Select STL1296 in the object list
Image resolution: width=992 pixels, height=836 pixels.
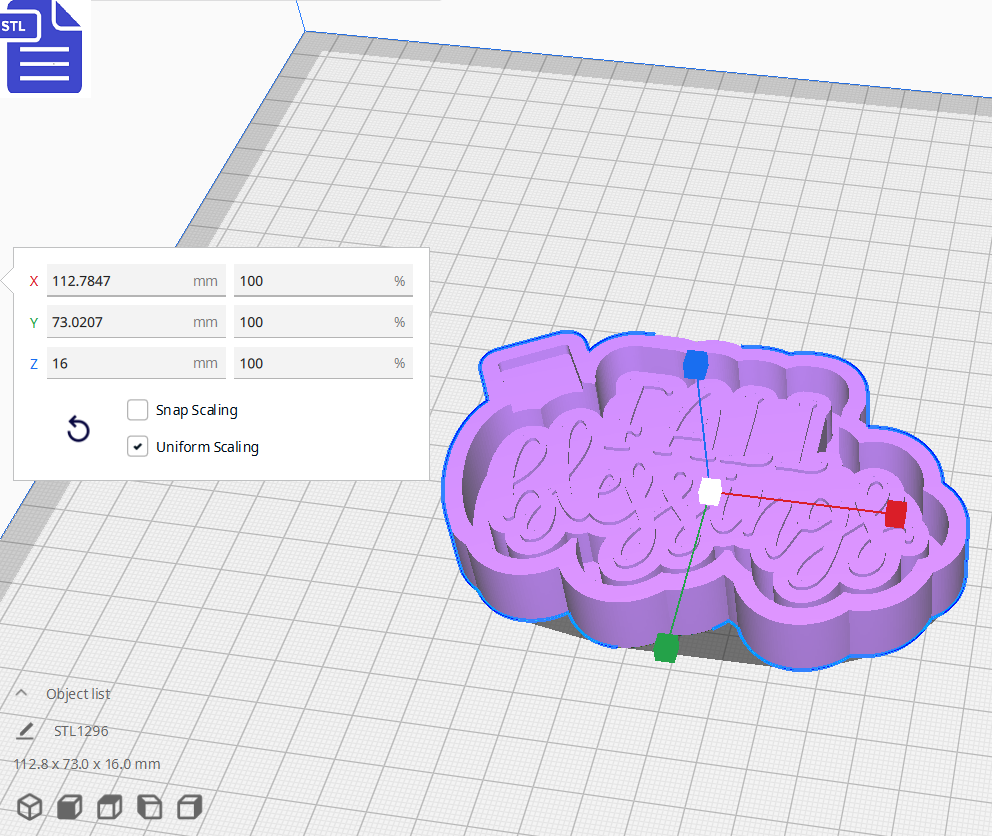[81, 731]
